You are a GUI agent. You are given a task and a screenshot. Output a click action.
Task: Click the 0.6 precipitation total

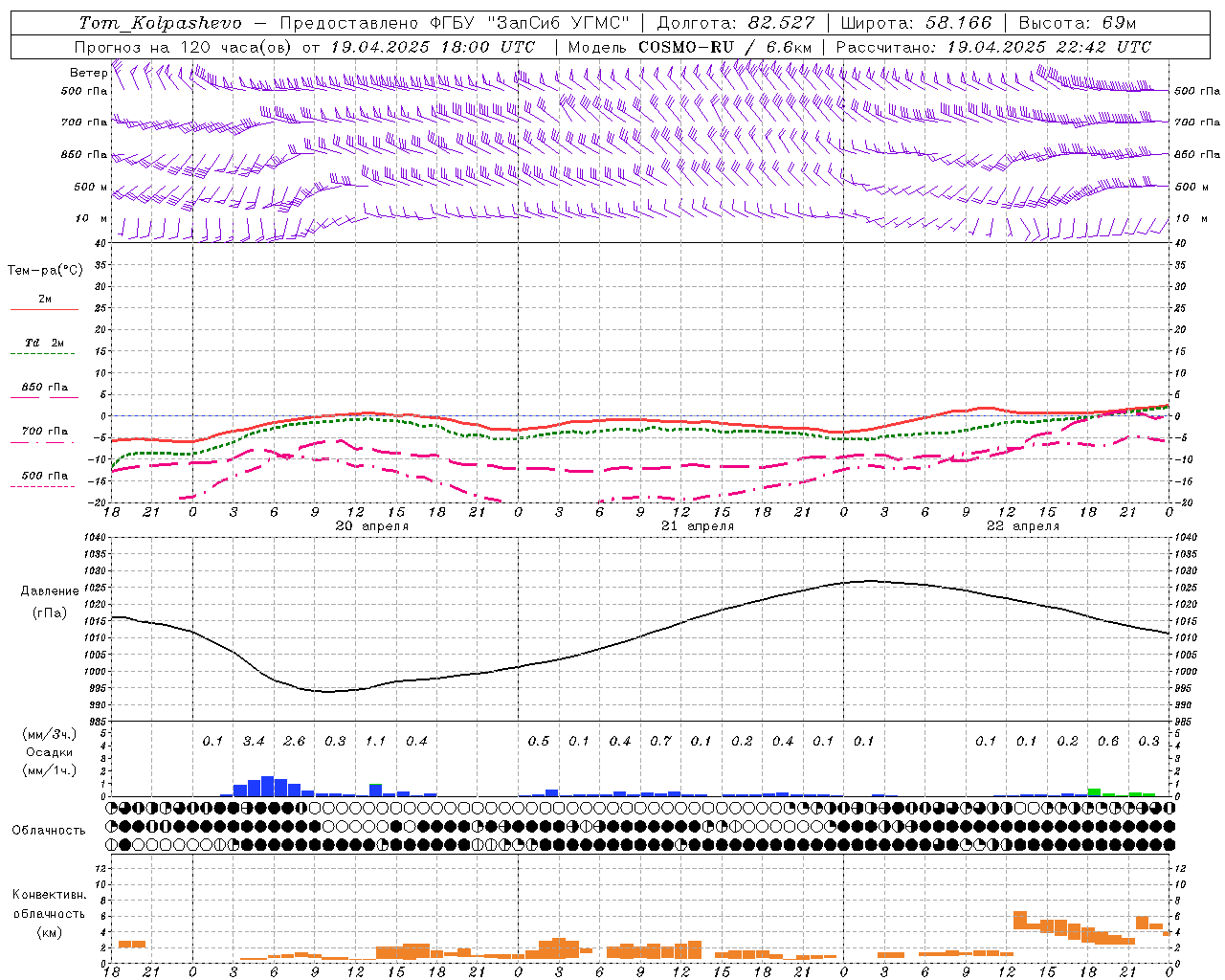(1108, 741)
